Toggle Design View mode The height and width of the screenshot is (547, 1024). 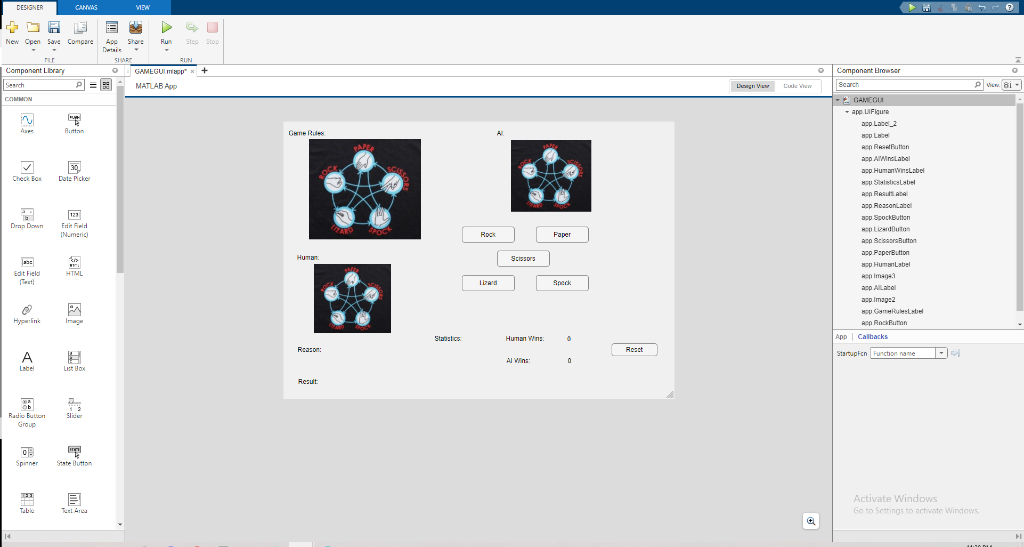[x=752, y=86]
